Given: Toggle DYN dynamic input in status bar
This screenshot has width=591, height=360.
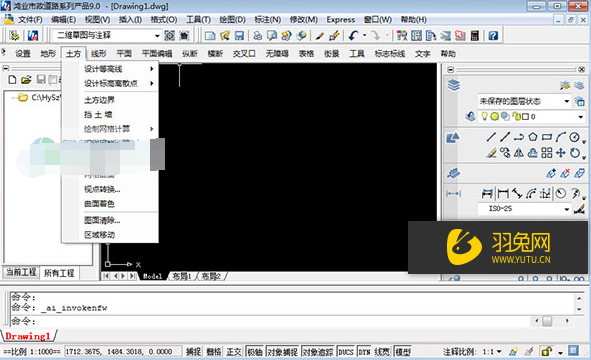Looking at the screenshot, I should click(364, 352).
